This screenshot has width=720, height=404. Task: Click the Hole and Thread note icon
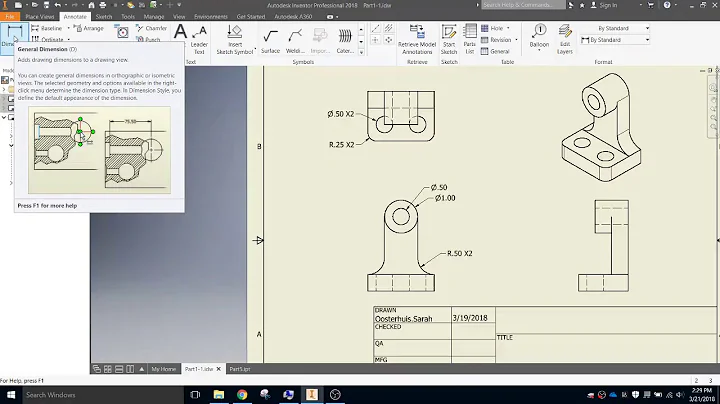[x=122, y=32]
